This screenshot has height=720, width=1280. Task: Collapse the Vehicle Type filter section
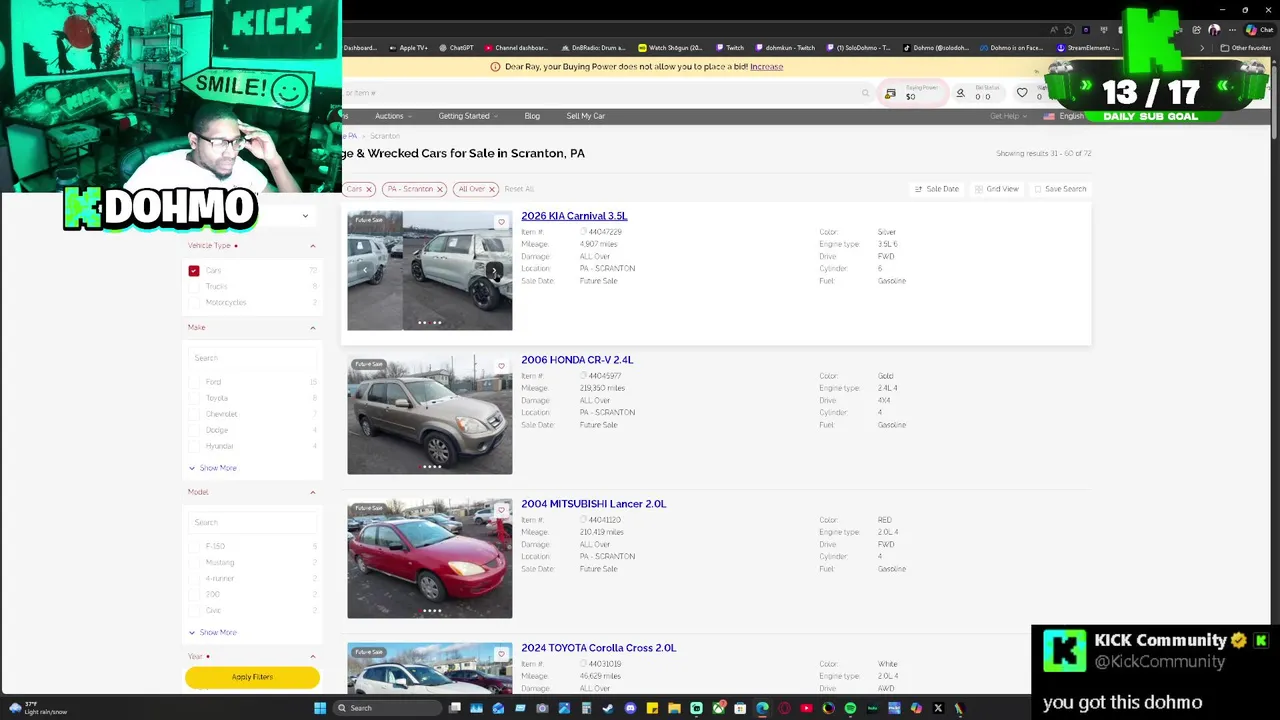312,246
